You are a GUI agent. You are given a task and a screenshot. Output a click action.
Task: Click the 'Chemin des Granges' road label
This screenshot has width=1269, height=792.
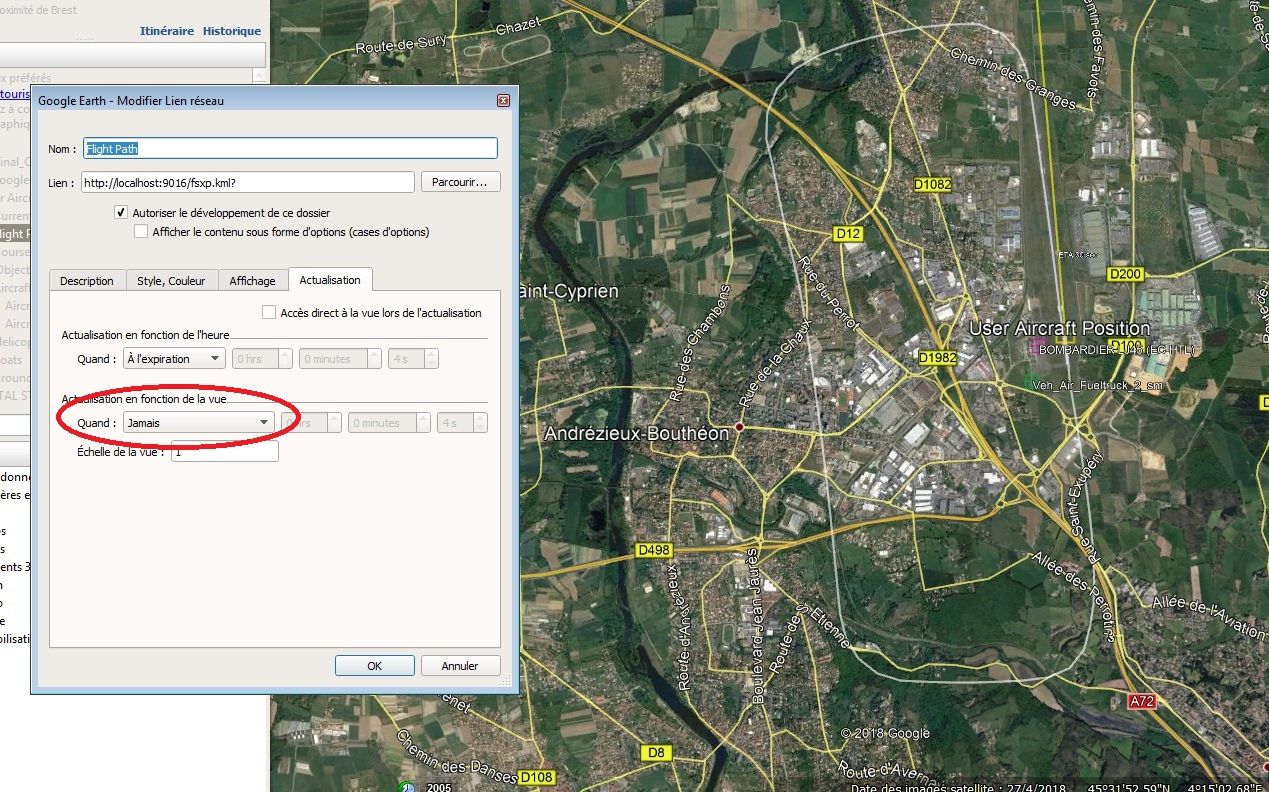(x=1011, y=79)
